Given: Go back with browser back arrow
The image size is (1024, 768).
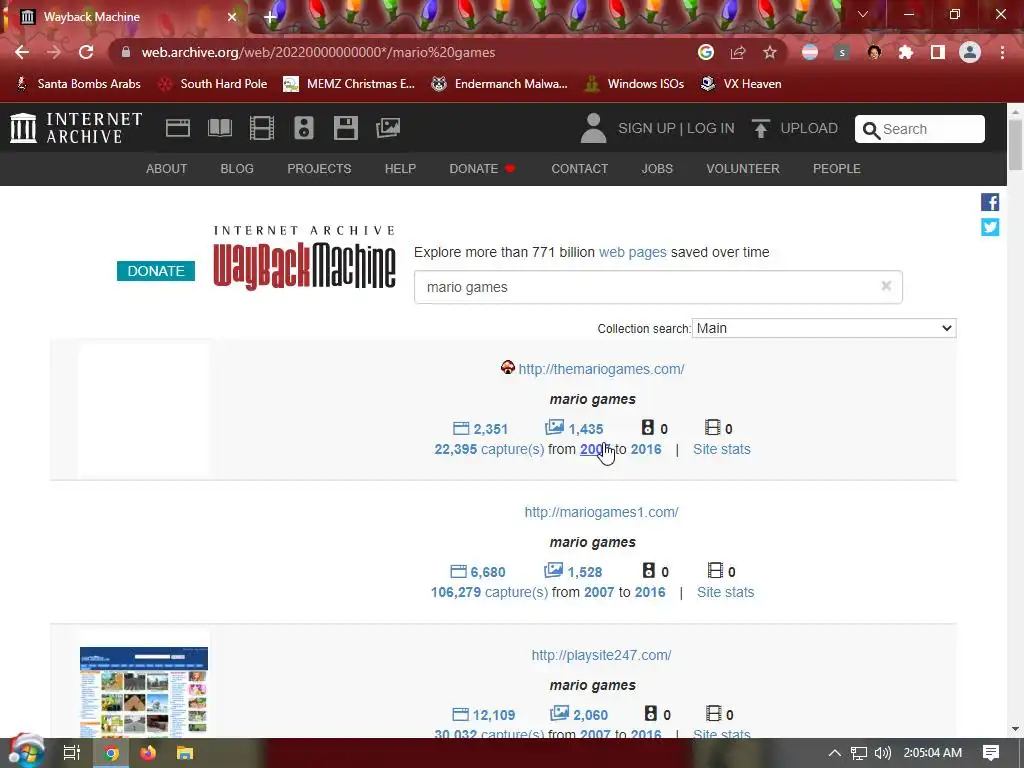Looking at the screenshot, I should 22,52.
